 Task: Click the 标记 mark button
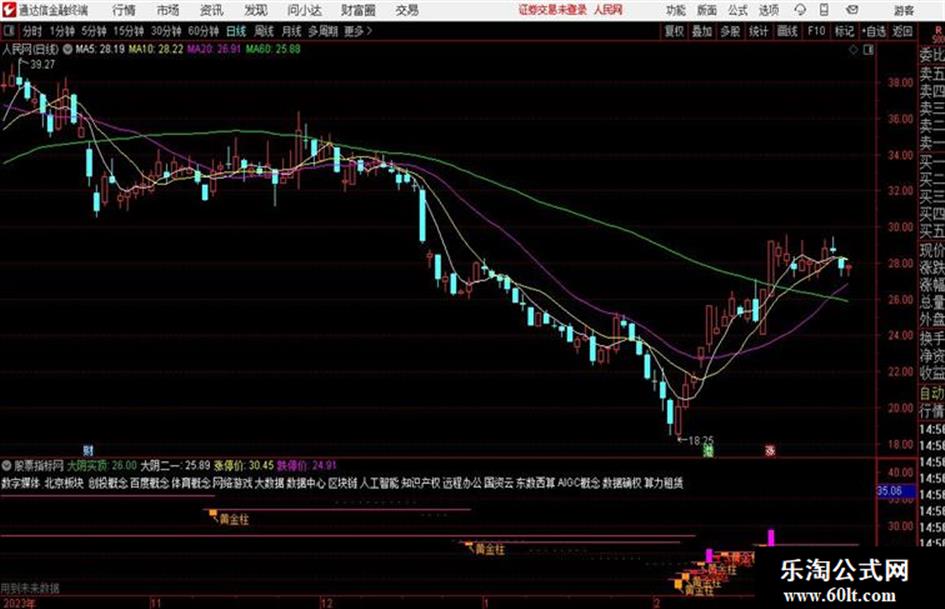[844, 31]
